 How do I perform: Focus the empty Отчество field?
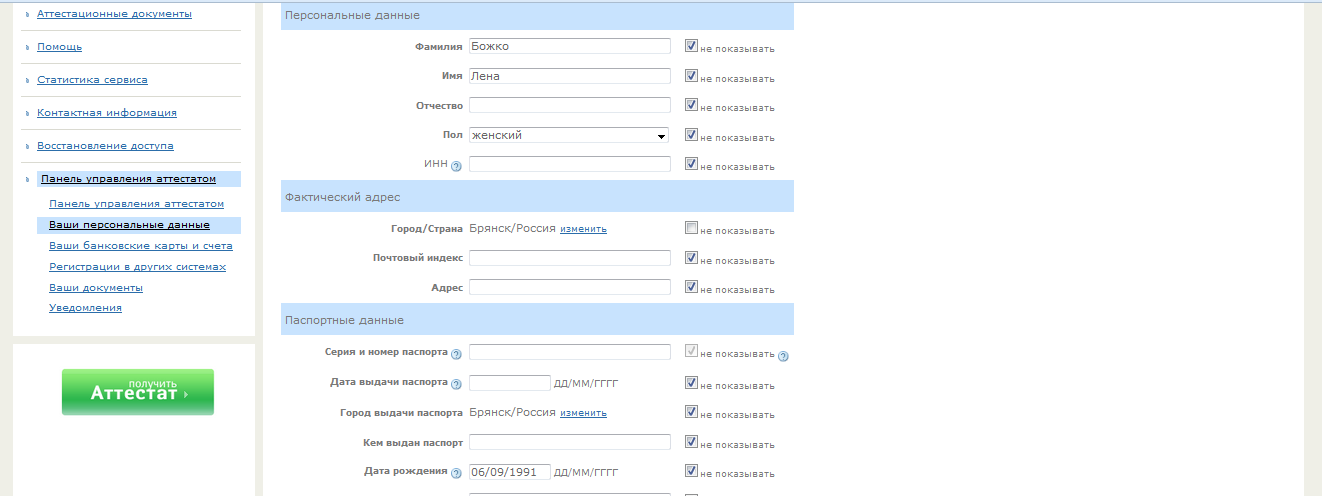point(570,105)
